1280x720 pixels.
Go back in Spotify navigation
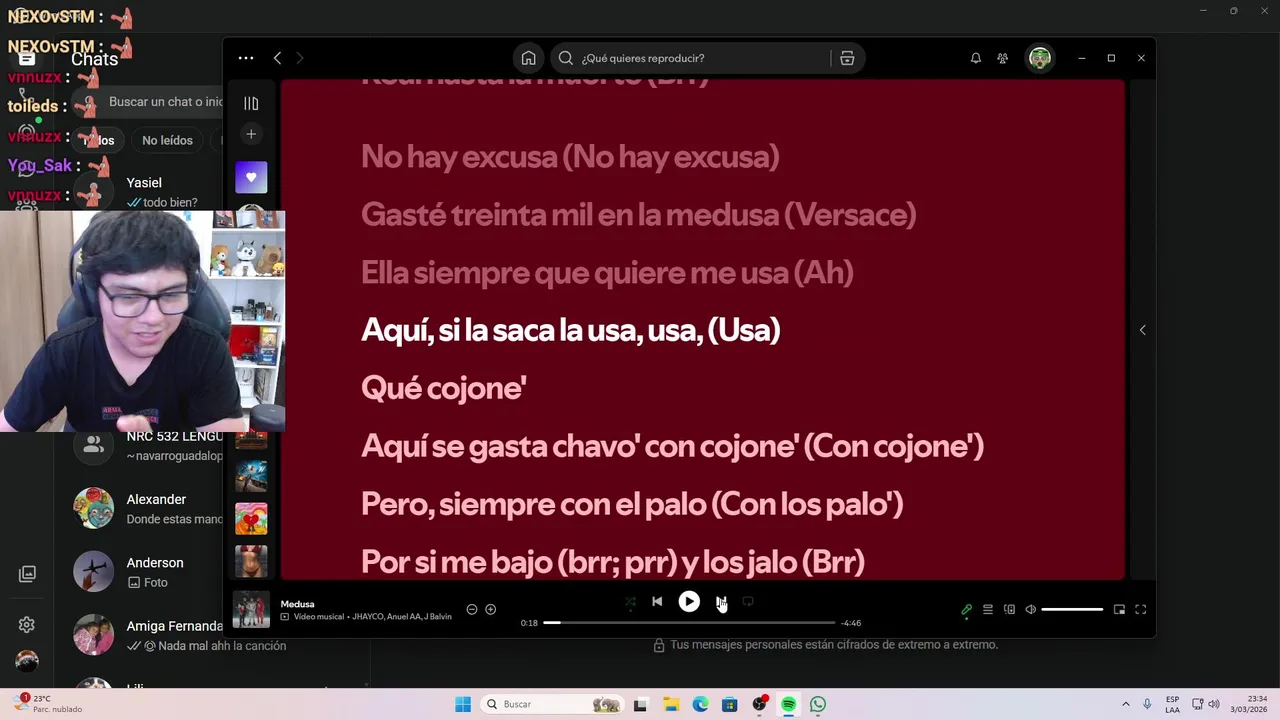277,58
